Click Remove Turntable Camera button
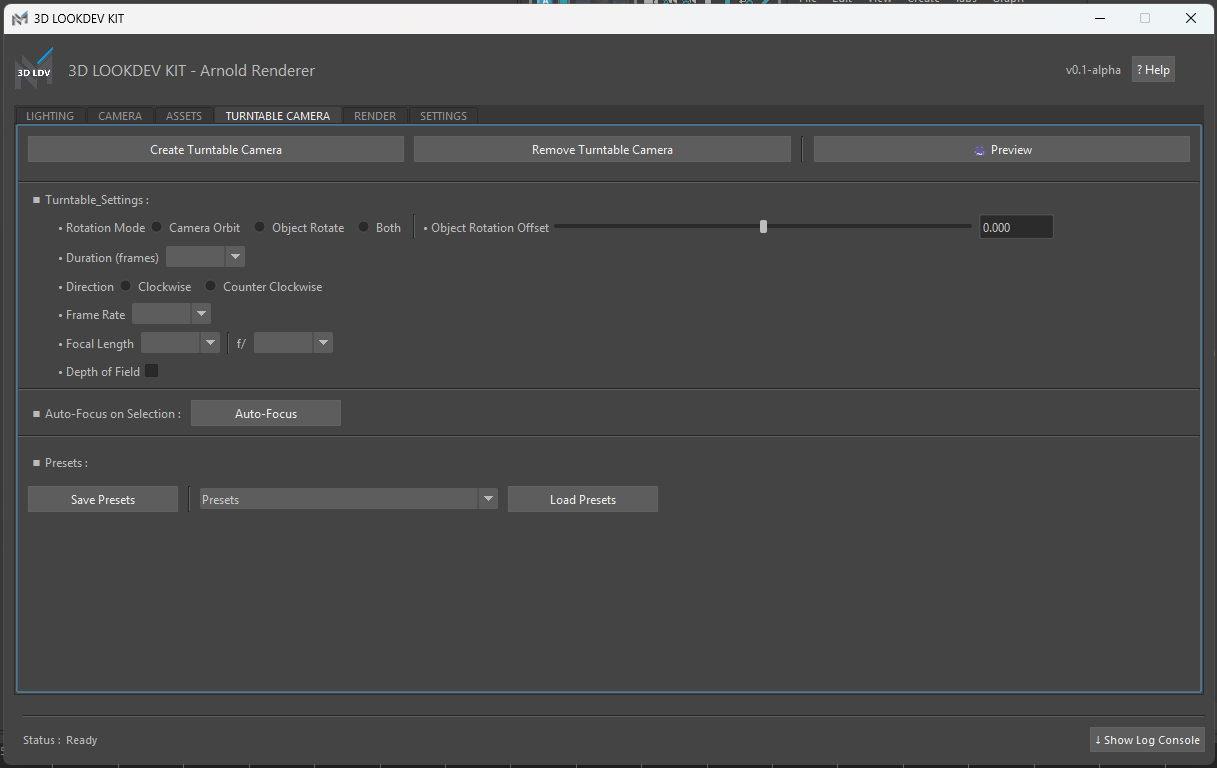Viewport: 1217px width, 768px height. click(602, 150)
